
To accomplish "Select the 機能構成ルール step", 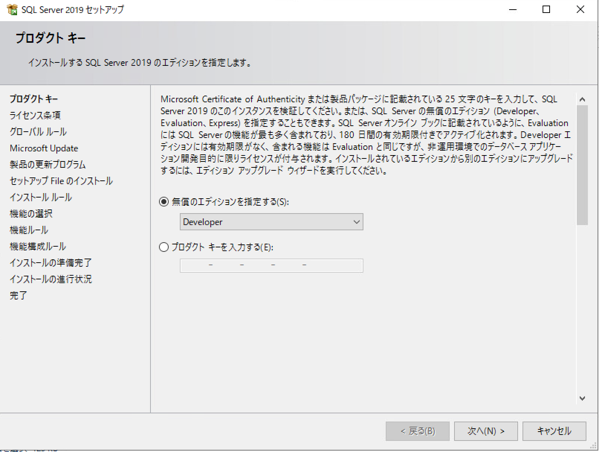I will point(38,246).
